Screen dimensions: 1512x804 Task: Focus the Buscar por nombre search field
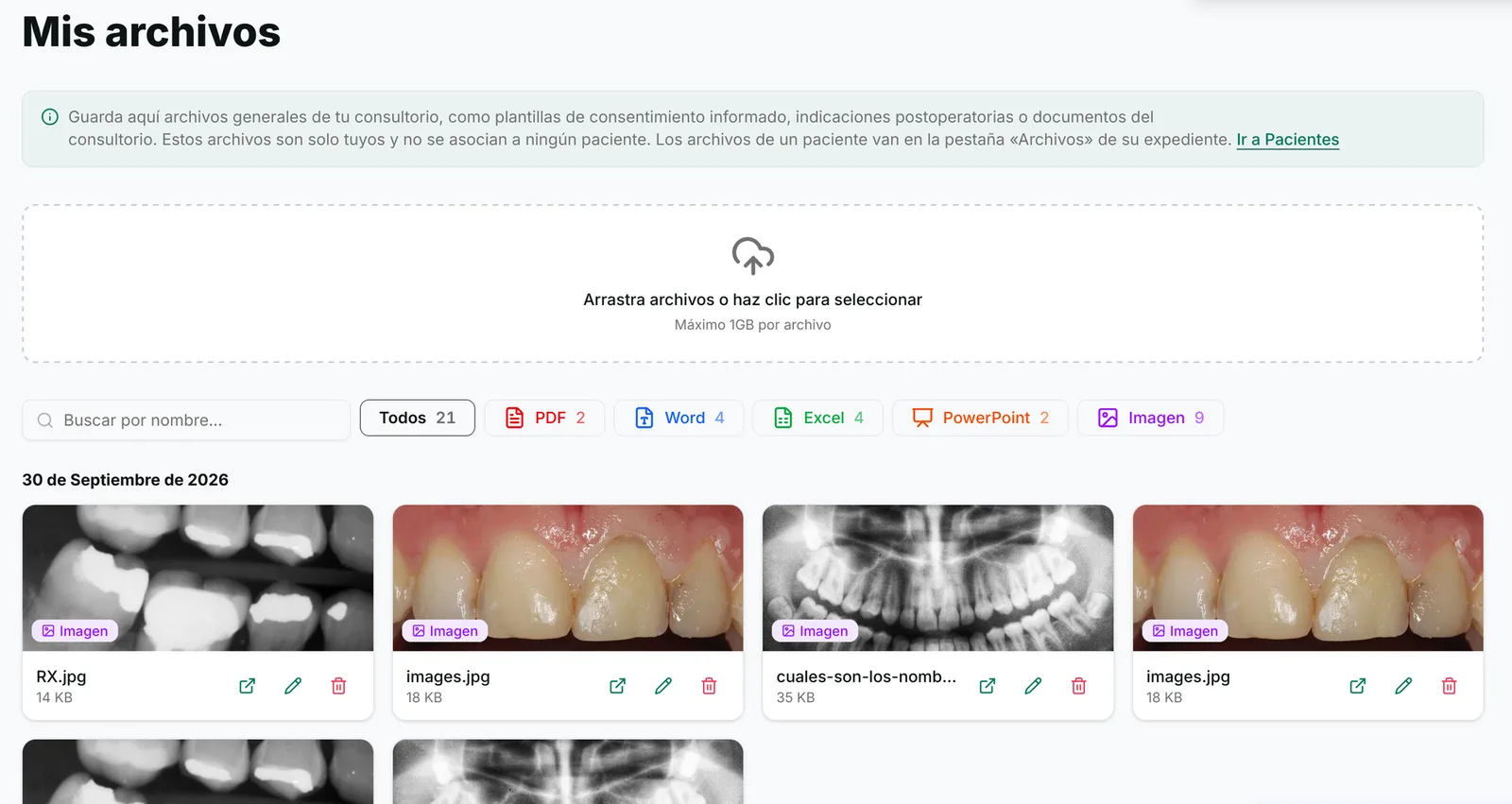coord(186,420)
